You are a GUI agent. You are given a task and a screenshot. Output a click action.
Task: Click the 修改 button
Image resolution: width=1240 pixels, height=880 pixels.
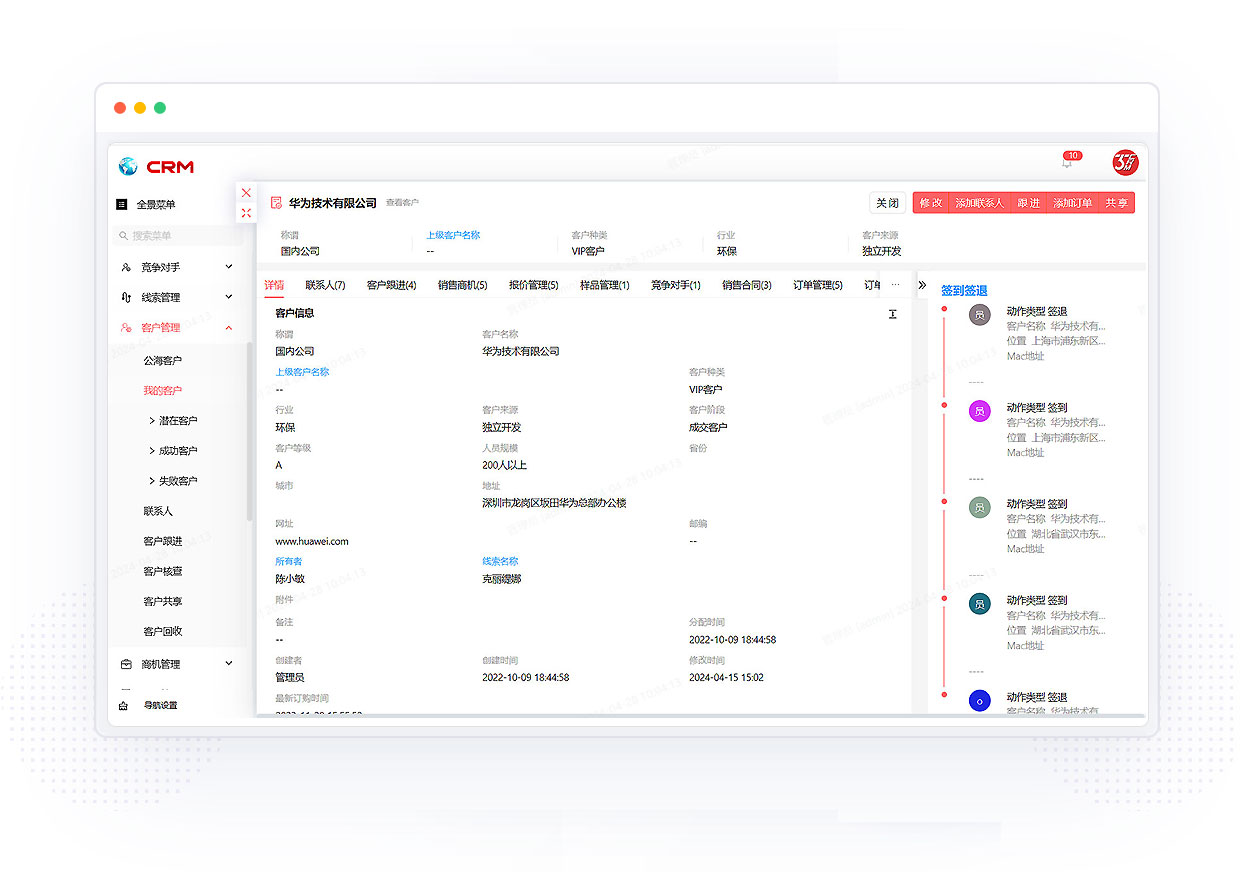click(931, 203)
